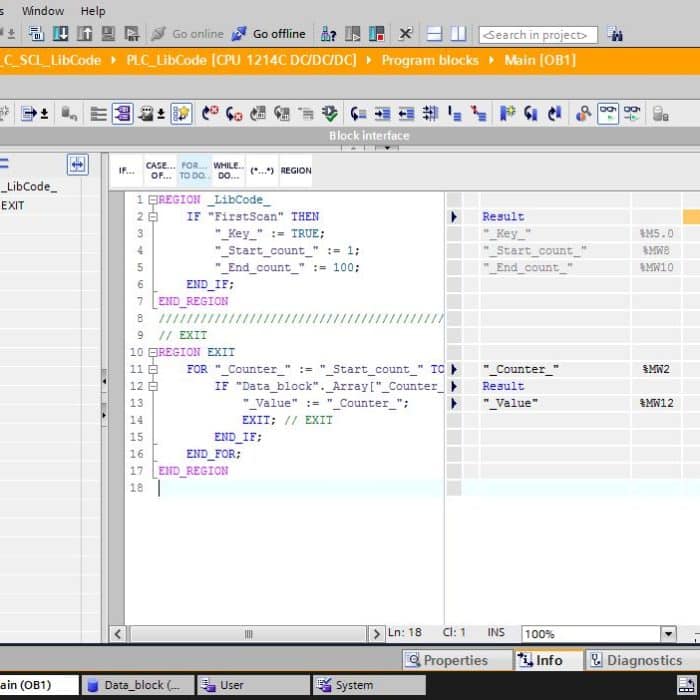Go to next bookmark icon
This screenshot has width=700, height=700.
pyautogui.click(x=531, y=114)
